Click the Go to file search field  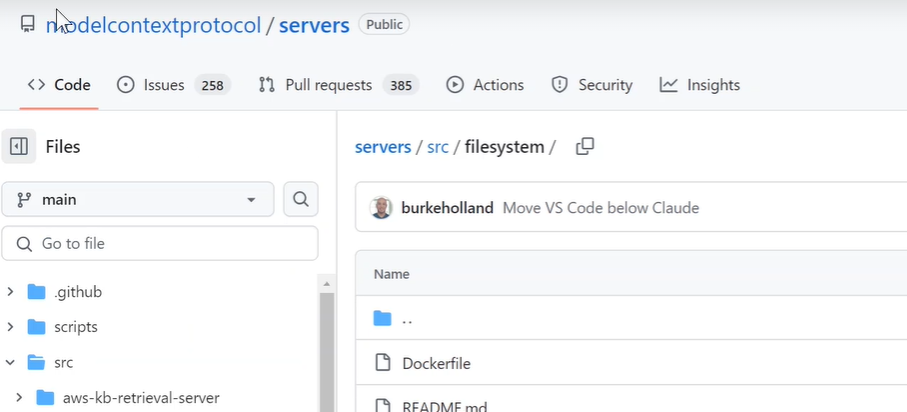click(x=160, y=244)
